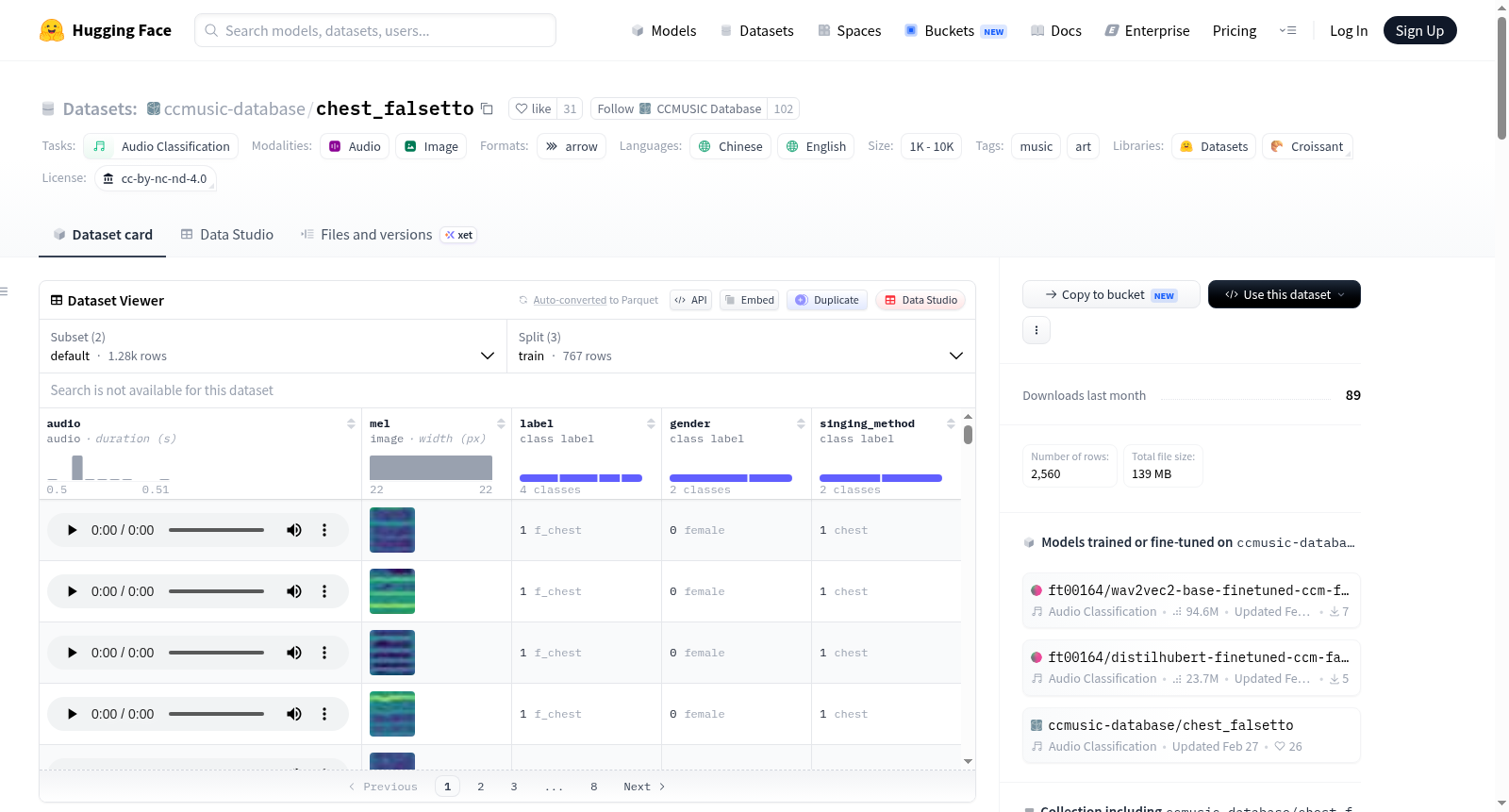Click the Log In link

click(x=1349, y=30)
